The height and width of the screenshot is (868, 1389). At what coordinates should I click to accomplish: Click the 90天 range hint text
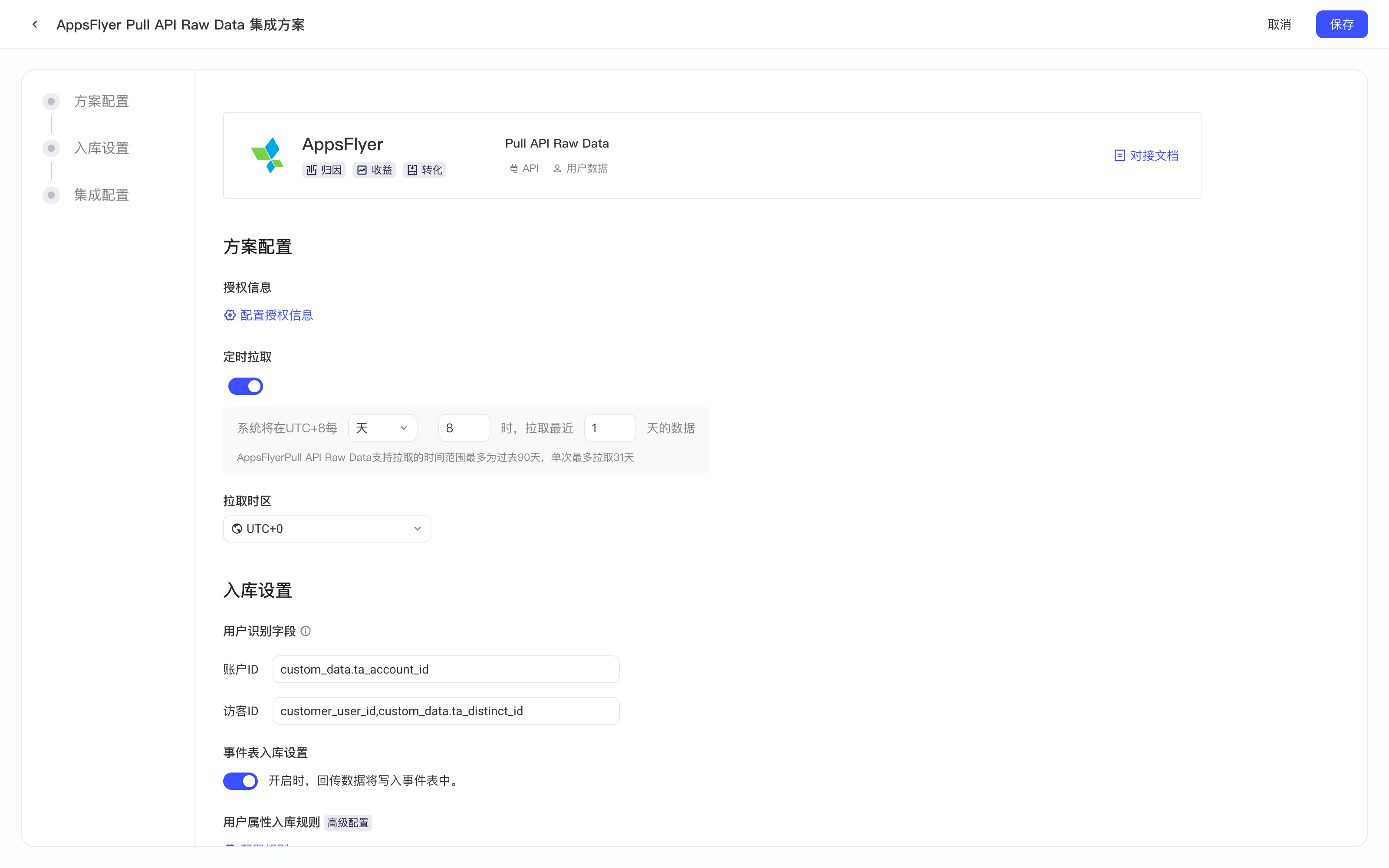436,457
